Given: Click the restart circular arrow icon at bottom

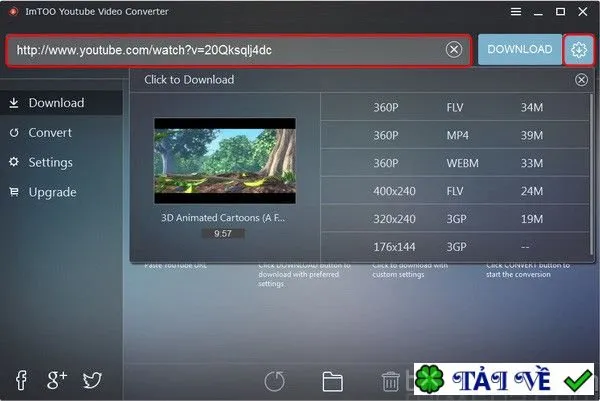Looking at the screenshot, I should point(275,381).
